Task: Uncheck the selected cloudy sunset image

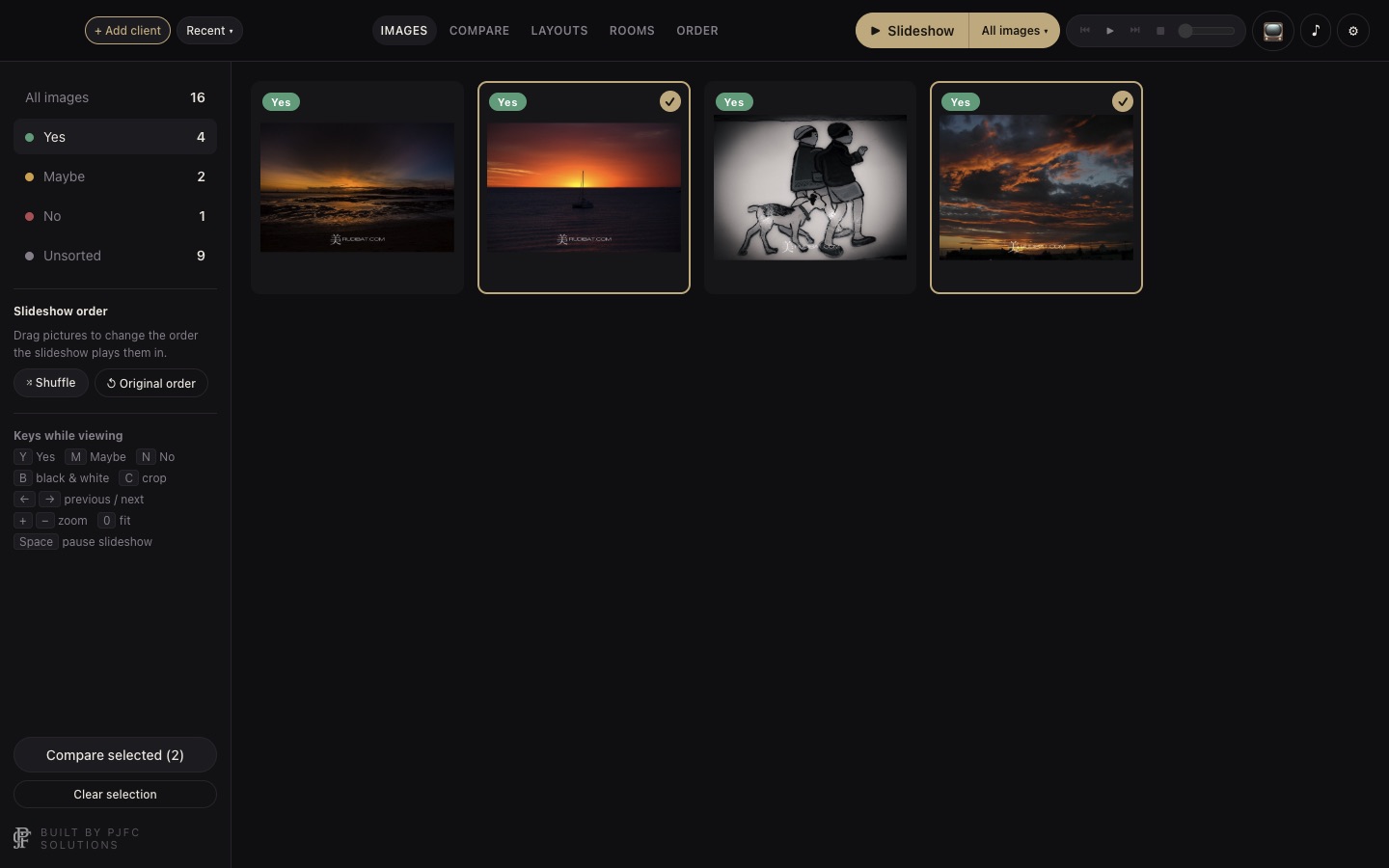Action: pos(1123,101)
